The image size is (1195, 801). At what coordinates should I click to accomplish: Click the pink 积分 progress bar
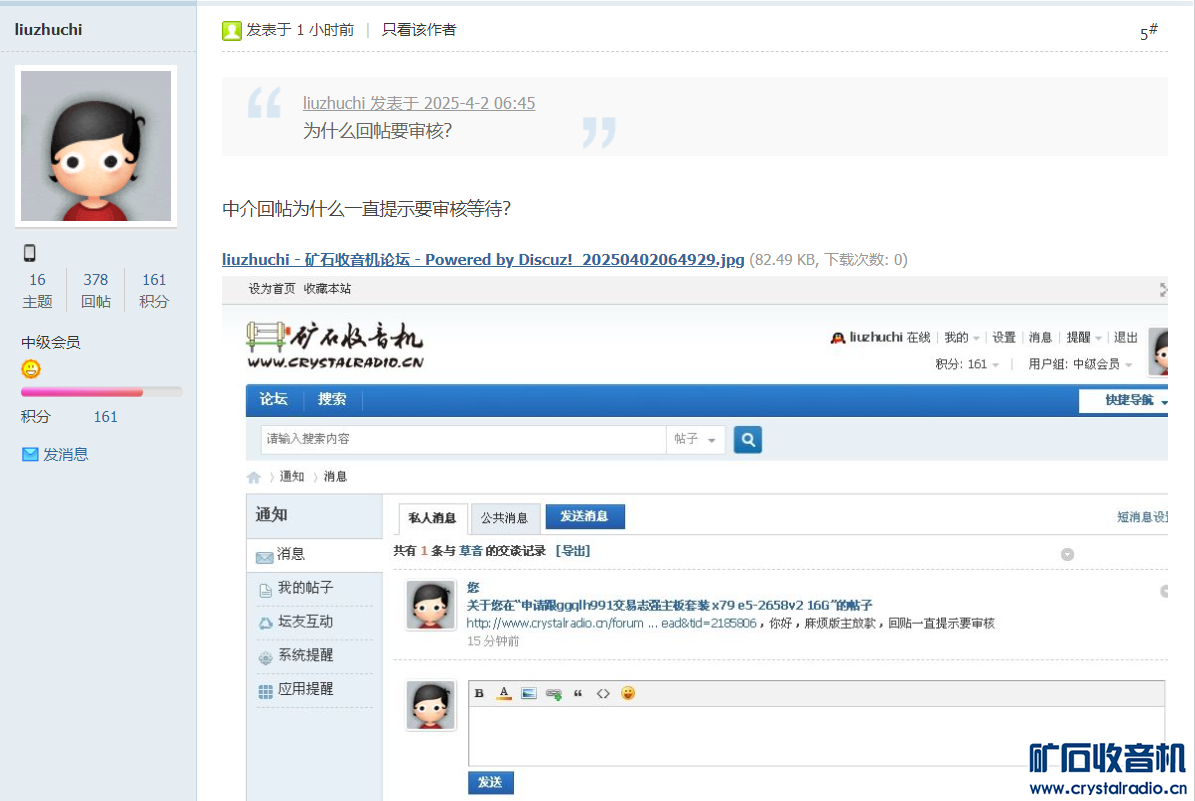pyautogui.click(x=101, y=392)
